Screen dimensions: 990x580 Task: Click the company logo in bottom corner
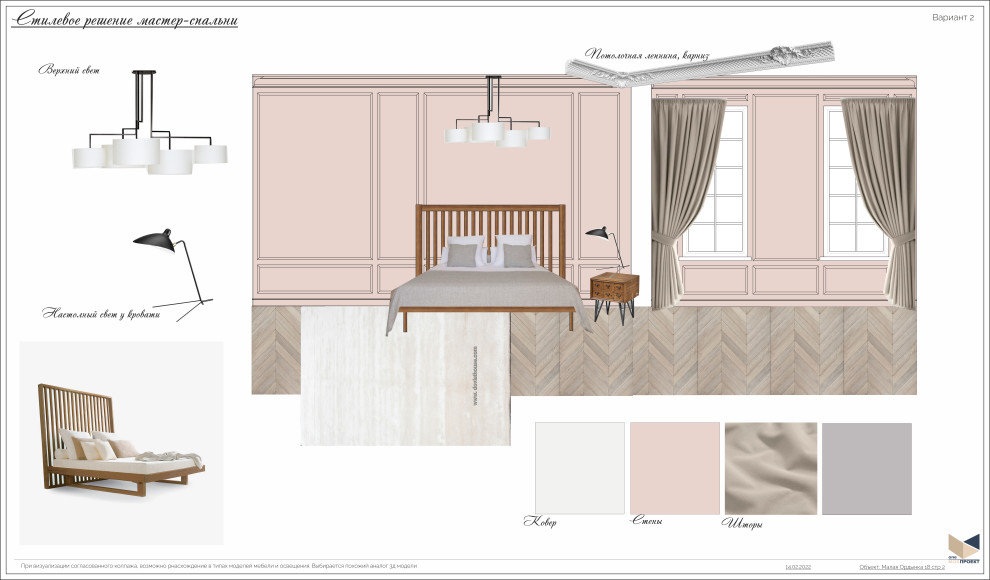(963, 548)
